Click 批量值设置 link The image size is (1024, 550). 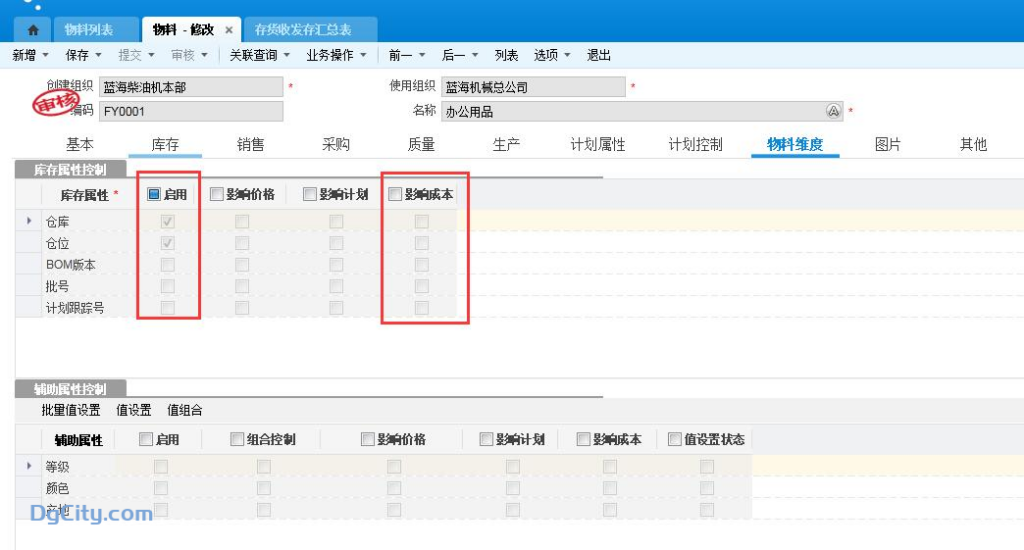71,410
